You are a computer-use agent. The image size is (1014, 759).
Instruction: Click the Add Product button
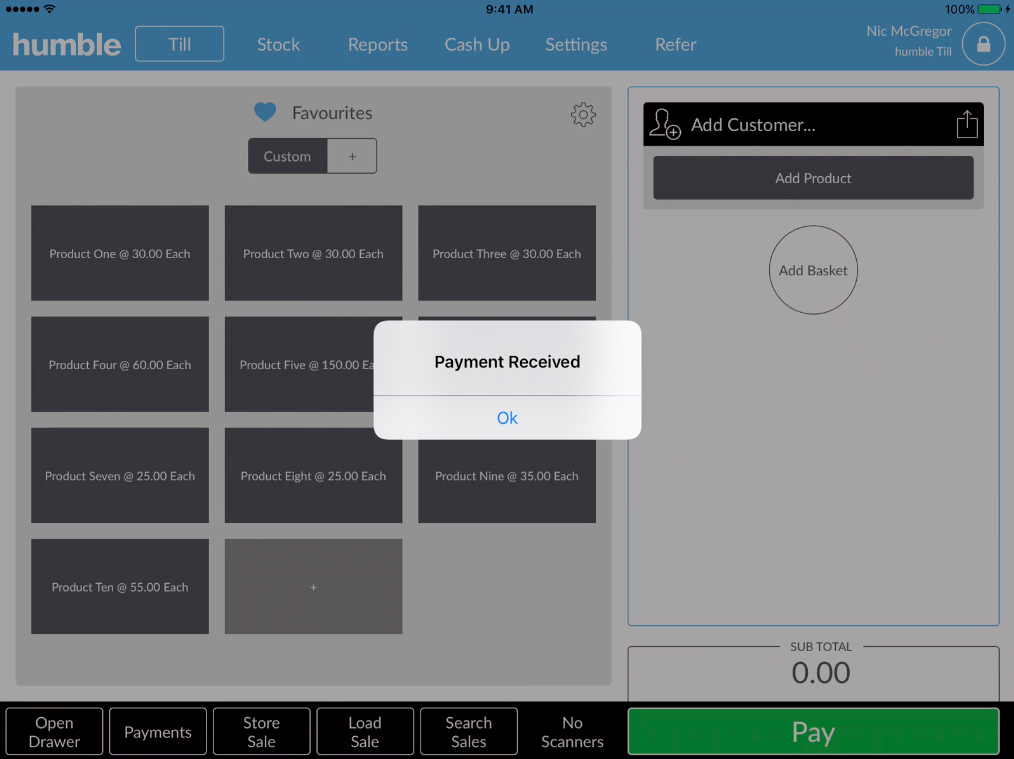click(x=813, y=178)
